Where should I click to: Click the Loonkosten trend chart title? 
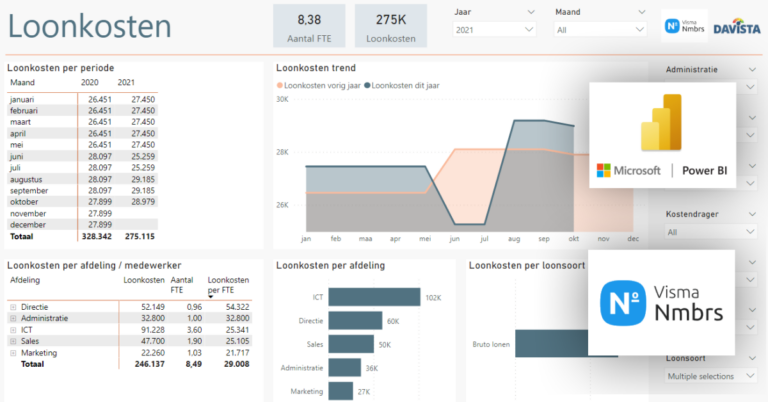tap(316, 68)
